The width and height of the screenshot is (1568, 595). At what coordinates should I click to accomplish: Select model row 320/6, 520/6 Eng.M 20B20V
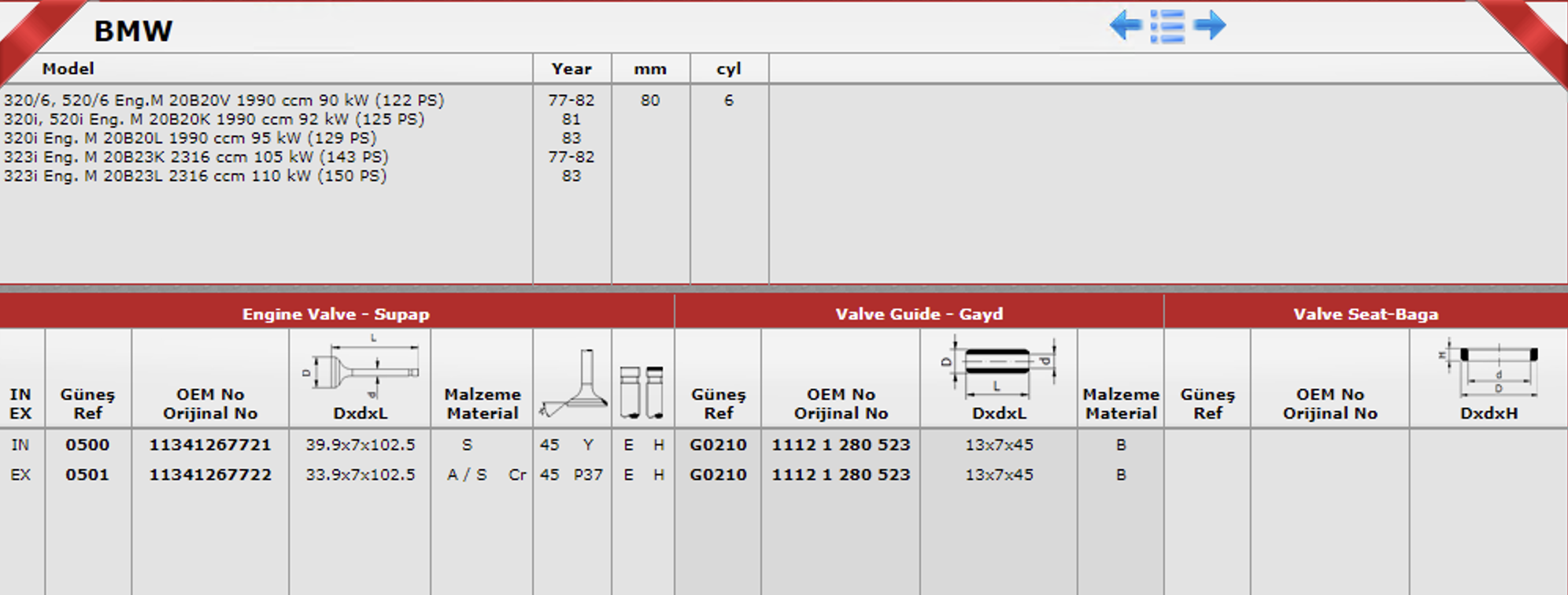tap(224, 100)
